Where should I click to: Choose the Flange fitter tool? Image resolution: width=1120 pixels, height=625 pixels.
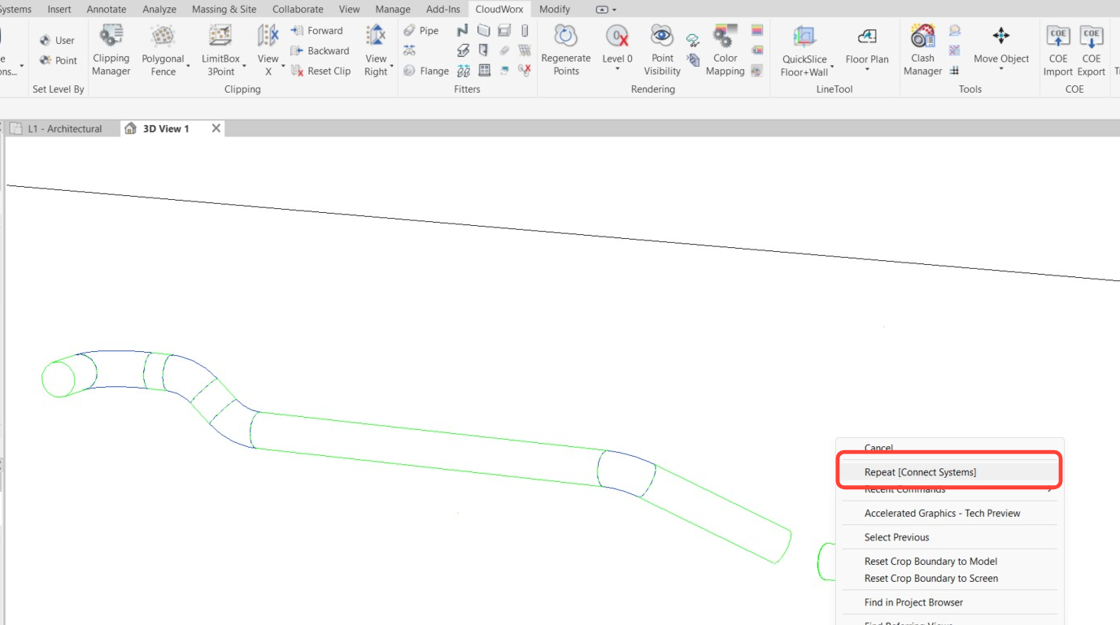(x=426, y=71)
